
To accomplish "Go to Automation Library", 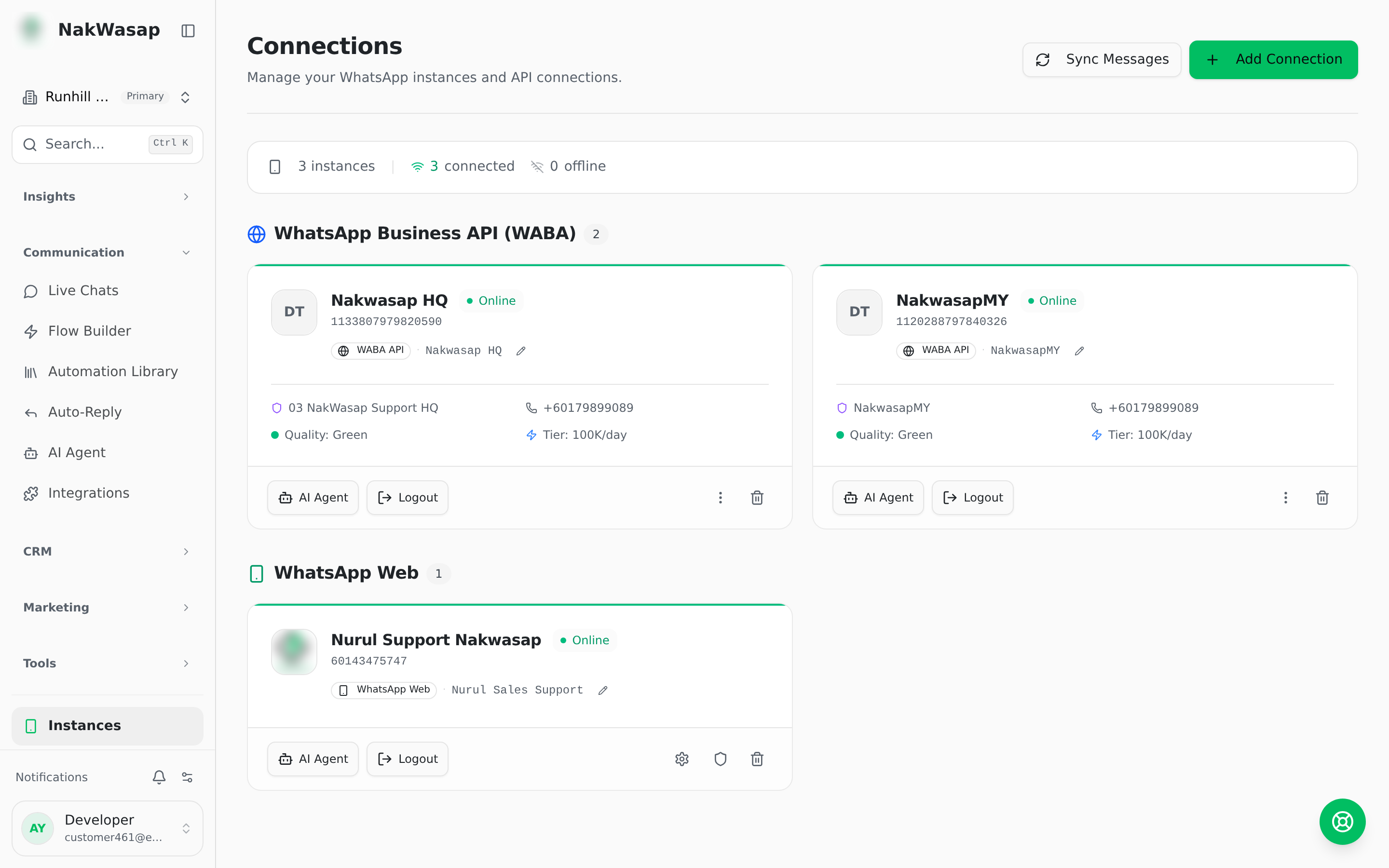I will click(108, 371).
